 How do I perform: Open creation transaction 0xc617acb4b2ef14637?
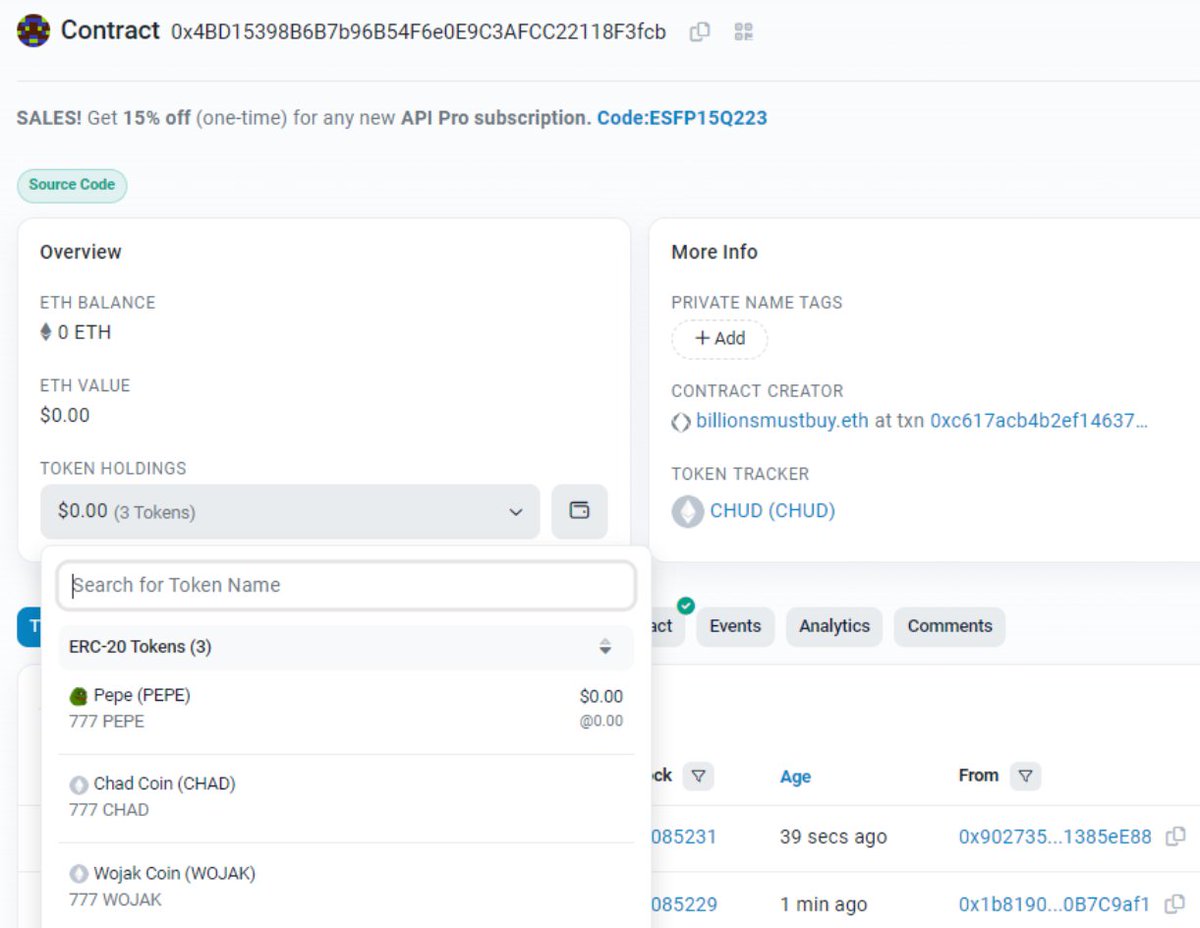coord(1039,421)
